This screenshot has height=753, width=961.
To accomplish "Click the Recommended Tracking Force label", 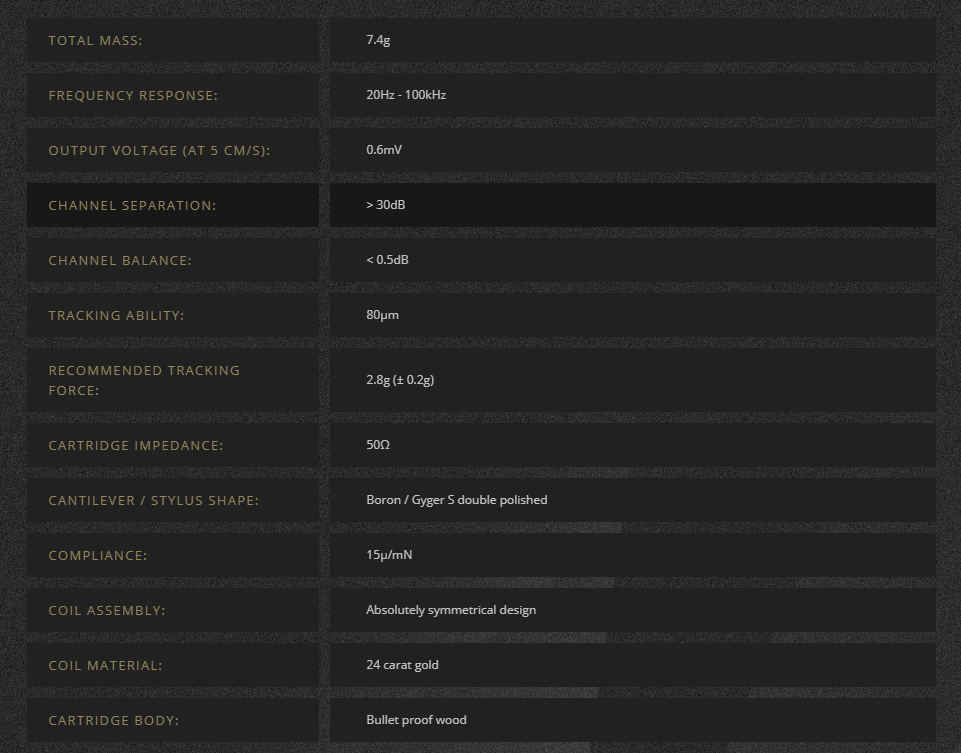I will (x=144, y=380).
